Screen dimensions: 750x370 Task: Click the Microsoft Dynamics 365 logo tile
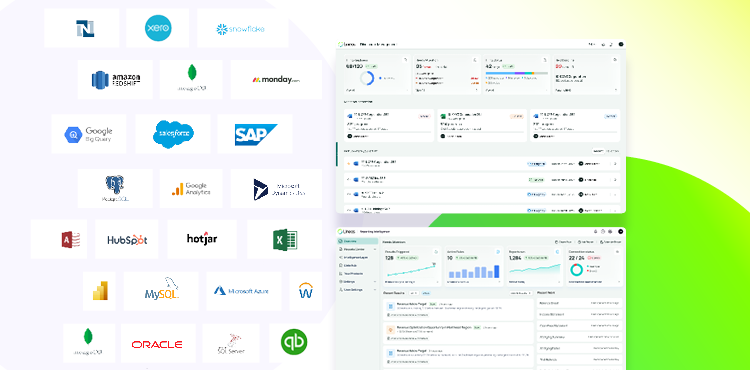pyautogui.click(x=276, y=188)
